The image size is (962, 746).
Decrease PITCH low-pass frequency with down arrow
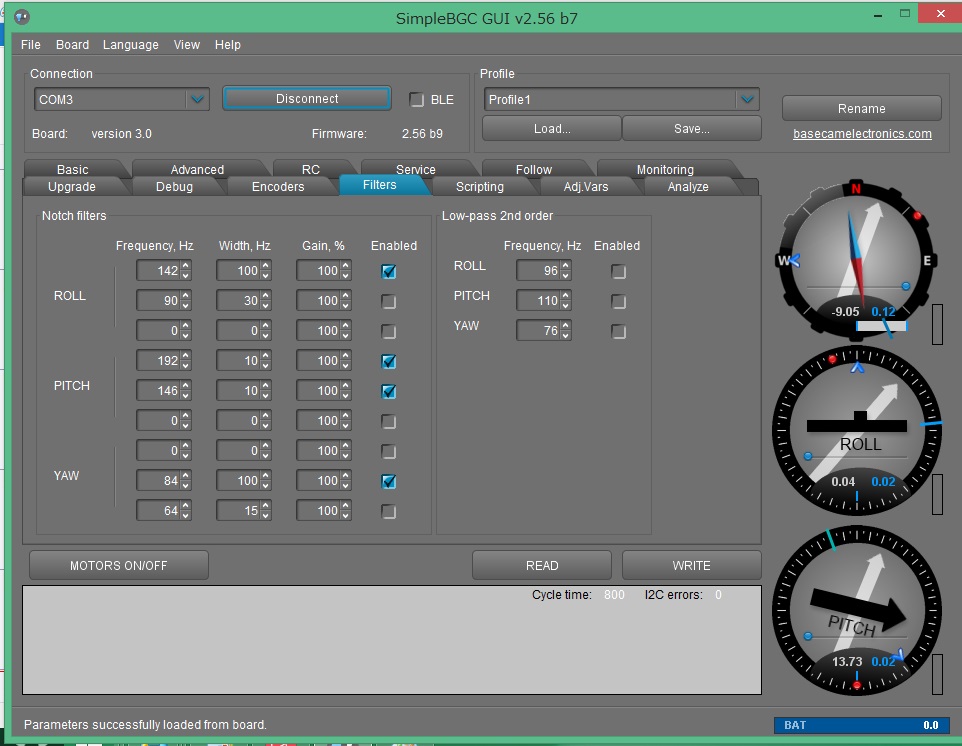tap(566, 305)
